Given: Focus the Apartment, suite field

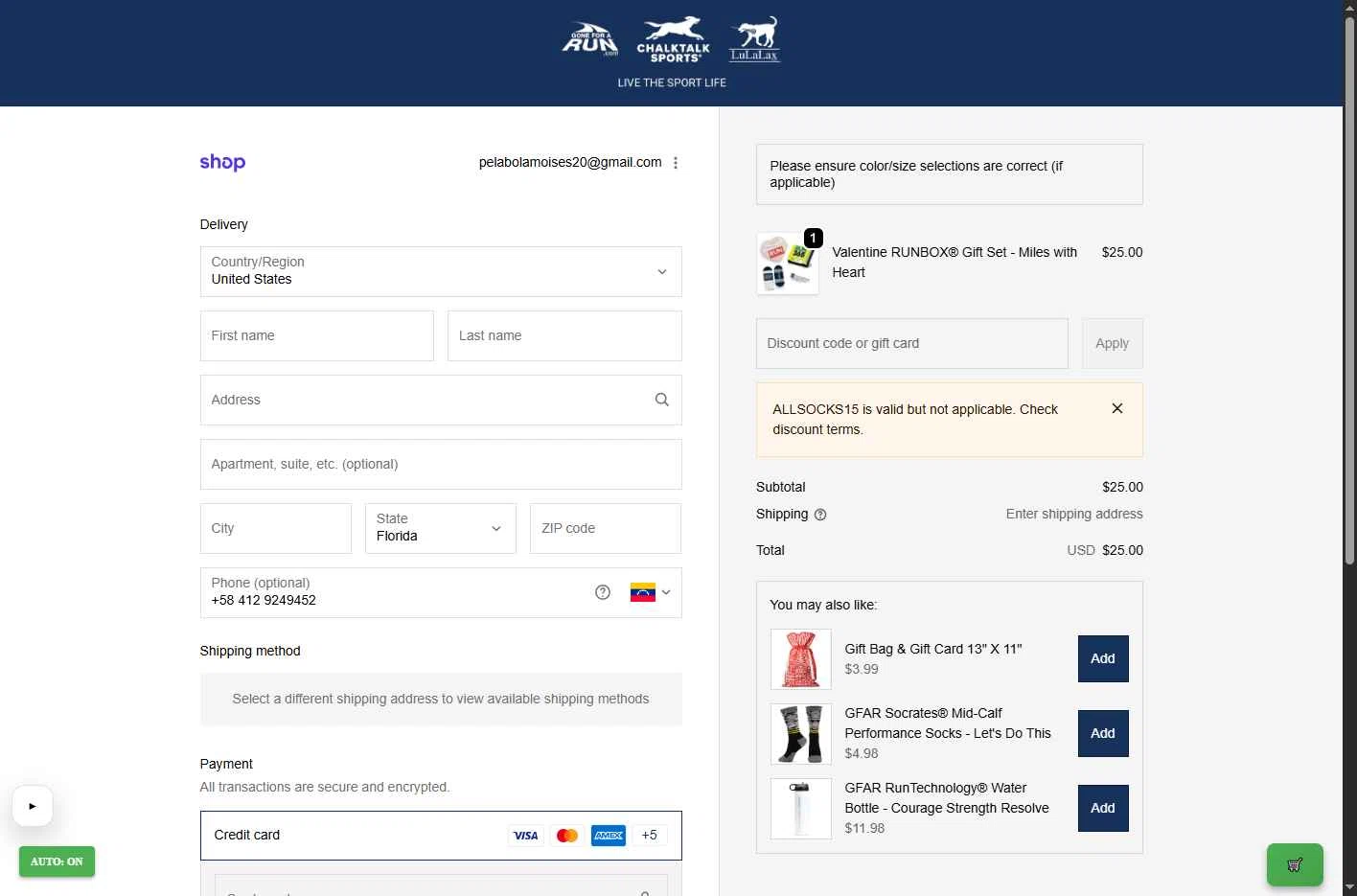Looking at the screenshot, I should click(x=441, y=464).
